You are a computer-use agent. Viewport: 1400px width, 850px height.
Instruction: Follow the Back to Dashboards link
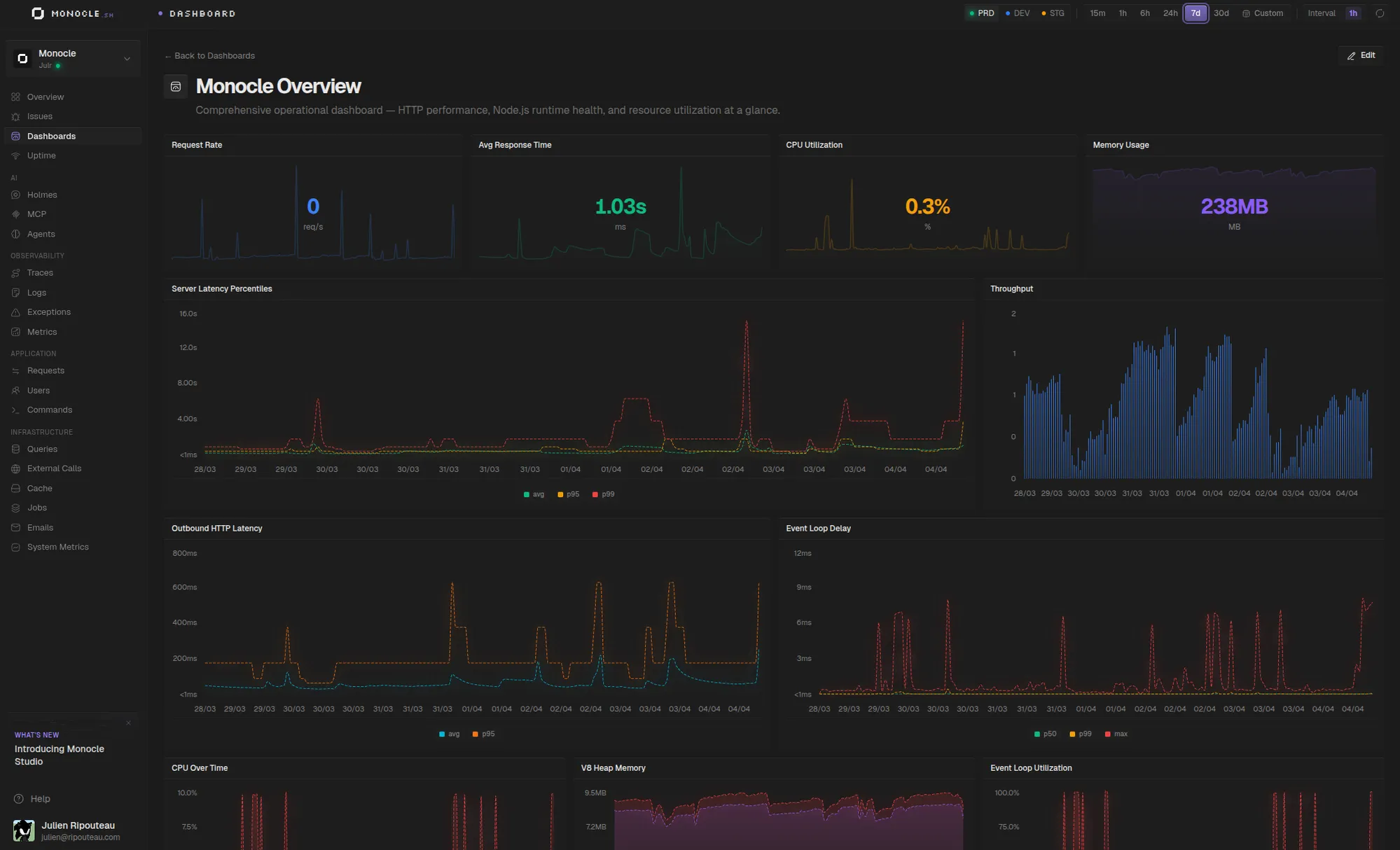pos(209,55)
